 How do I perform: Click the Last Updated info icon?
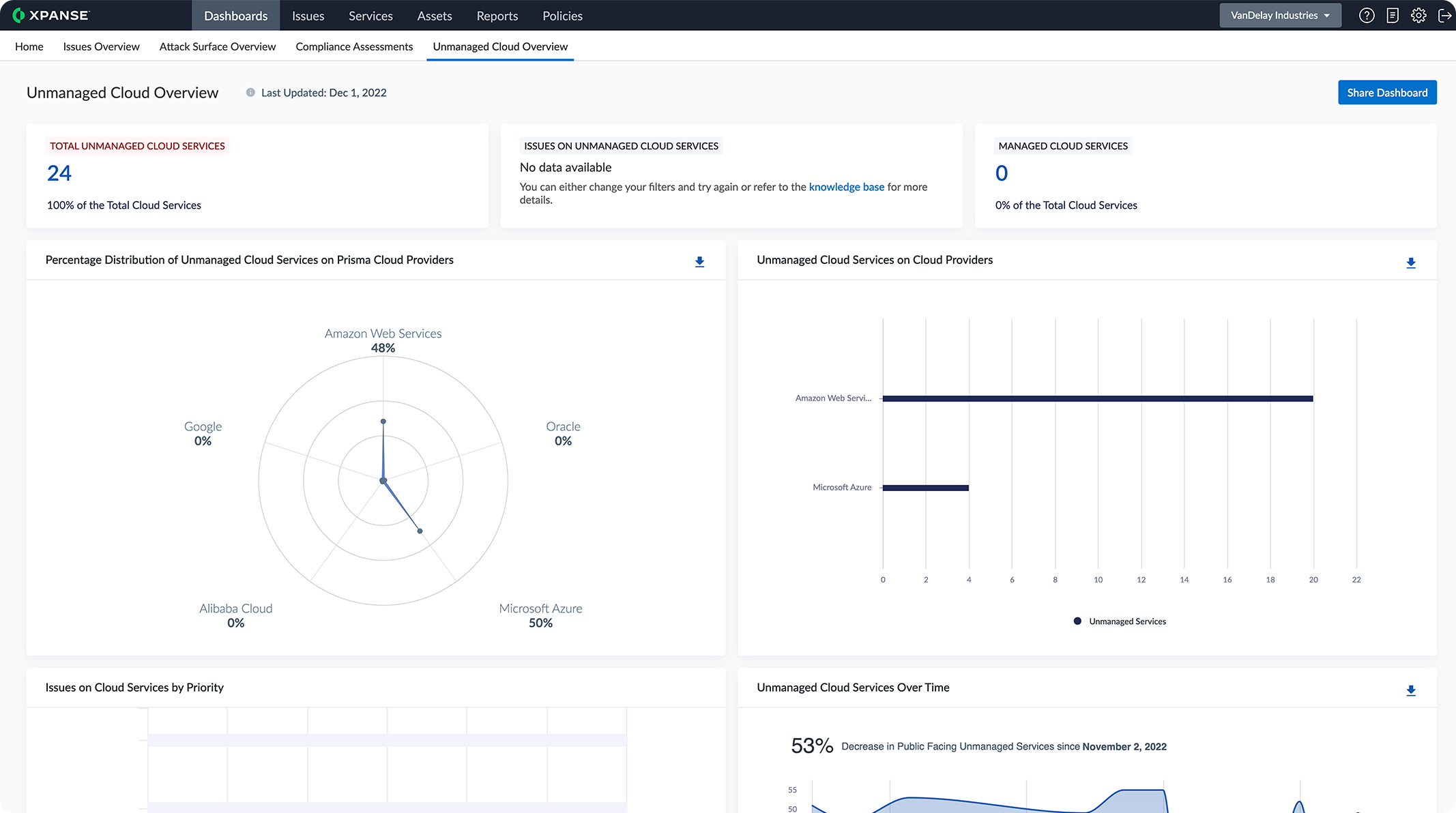point(250,93)
